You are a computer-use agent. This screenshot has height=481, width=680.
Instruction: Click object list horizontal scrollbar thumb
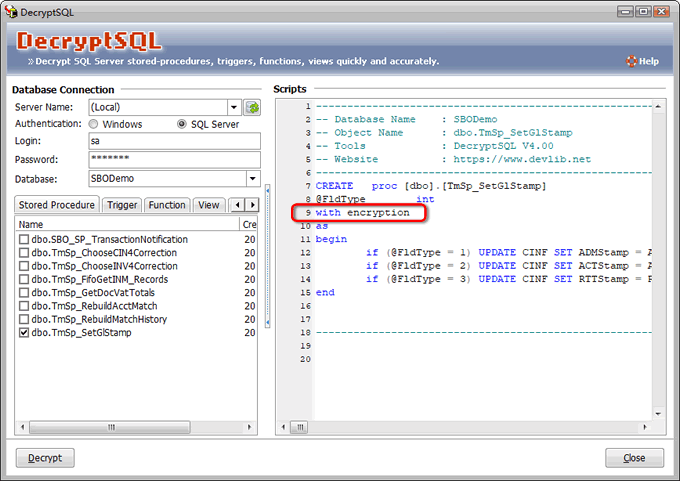coord(110,427)
